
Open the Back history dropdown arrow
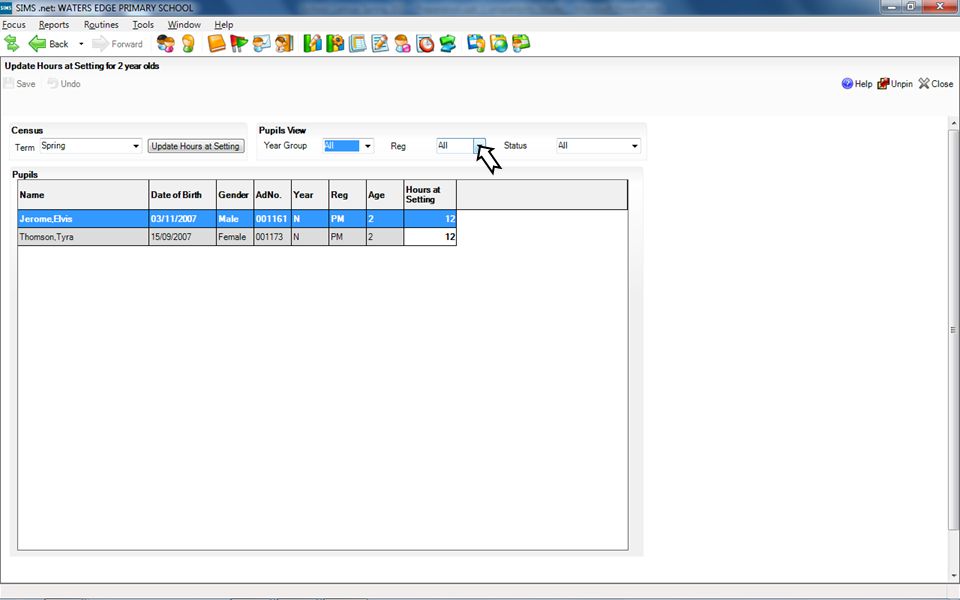coord(81,44)
